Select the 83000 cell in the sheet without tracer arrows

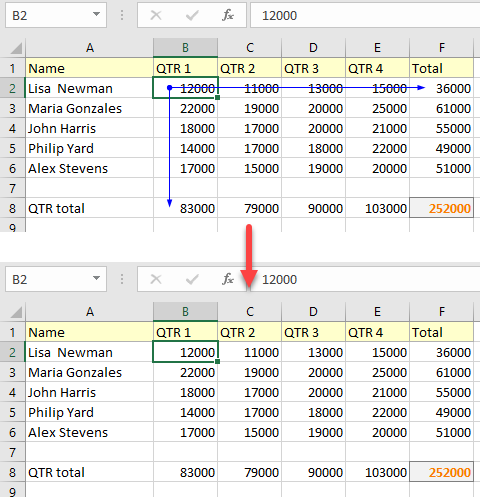[x=185, y=472]
